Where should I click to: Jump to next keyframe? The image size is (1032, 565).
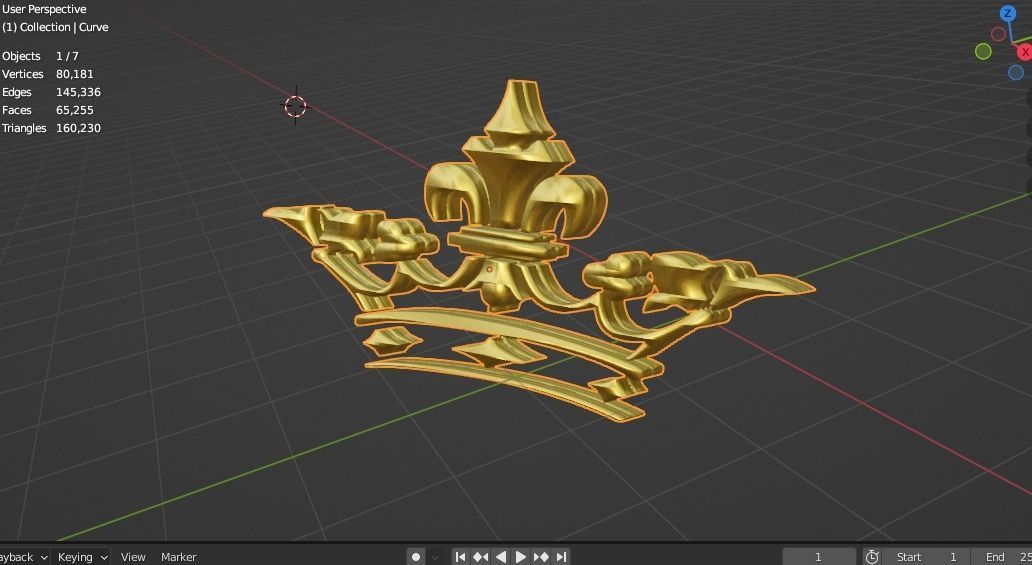[x=540, y=557]
